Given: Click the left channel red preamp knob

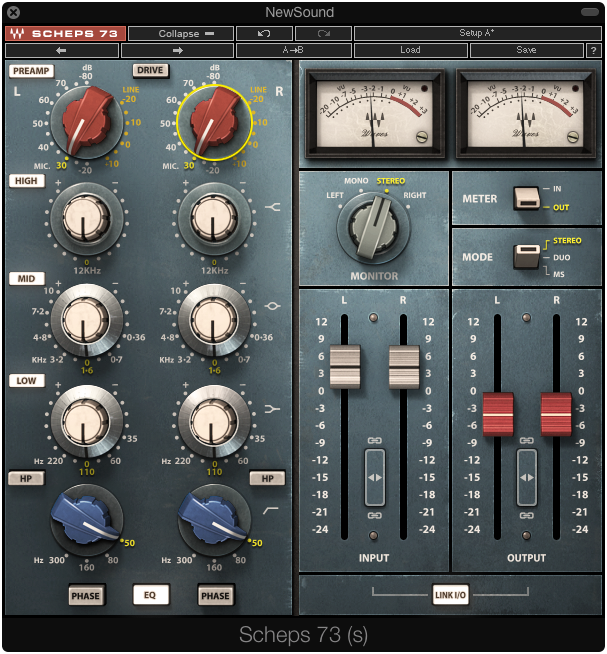Looking at the screenshot, I should coord(87,122).
